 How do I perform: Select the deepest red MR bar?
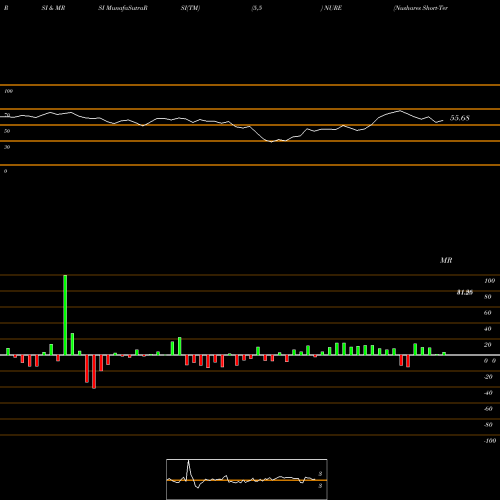(x=94, y=372)
